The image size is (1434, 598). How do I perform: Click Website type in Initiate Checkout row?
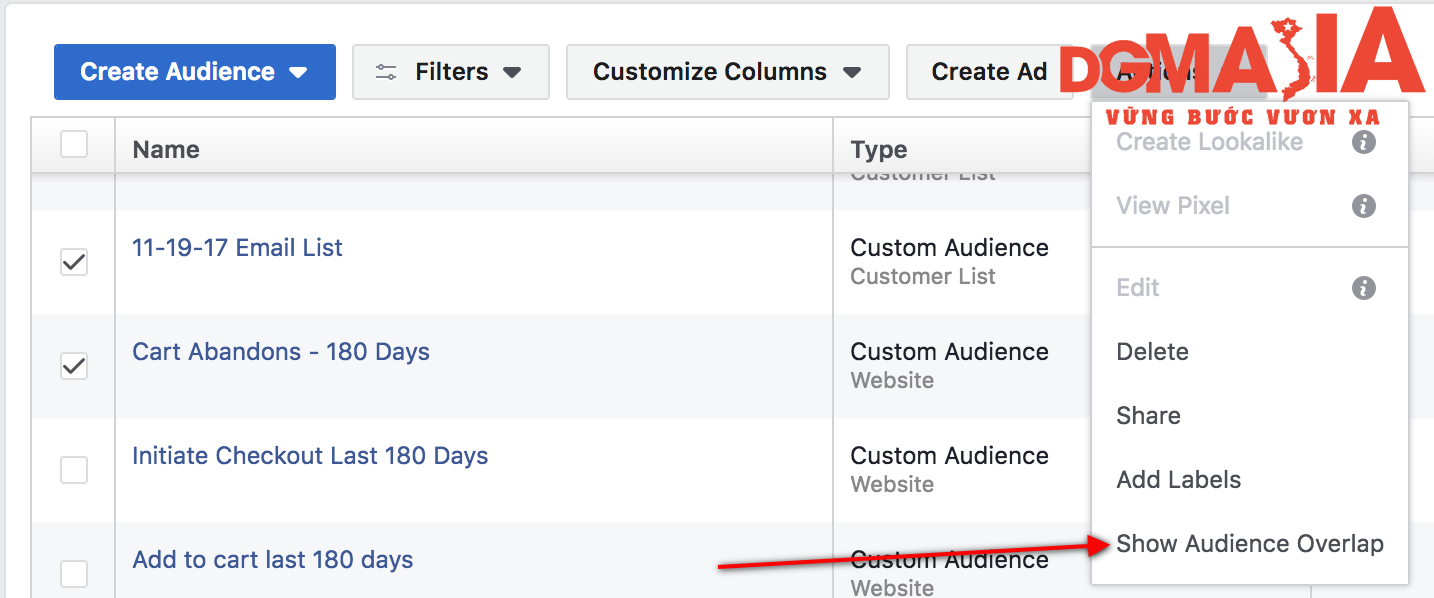coord(892,484)
